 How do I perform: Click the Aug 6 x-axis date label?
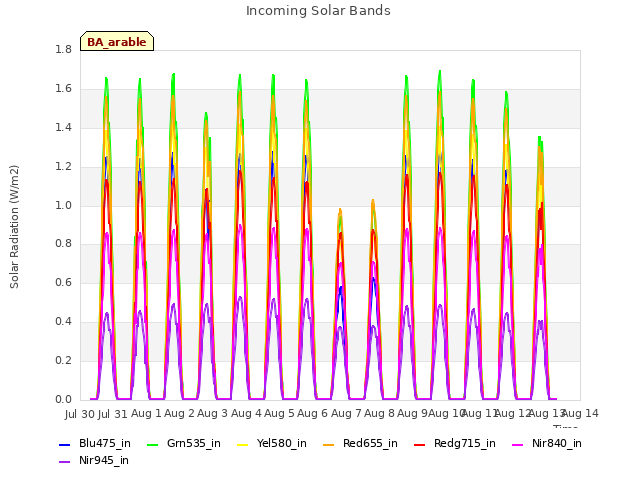pos(312,413)
